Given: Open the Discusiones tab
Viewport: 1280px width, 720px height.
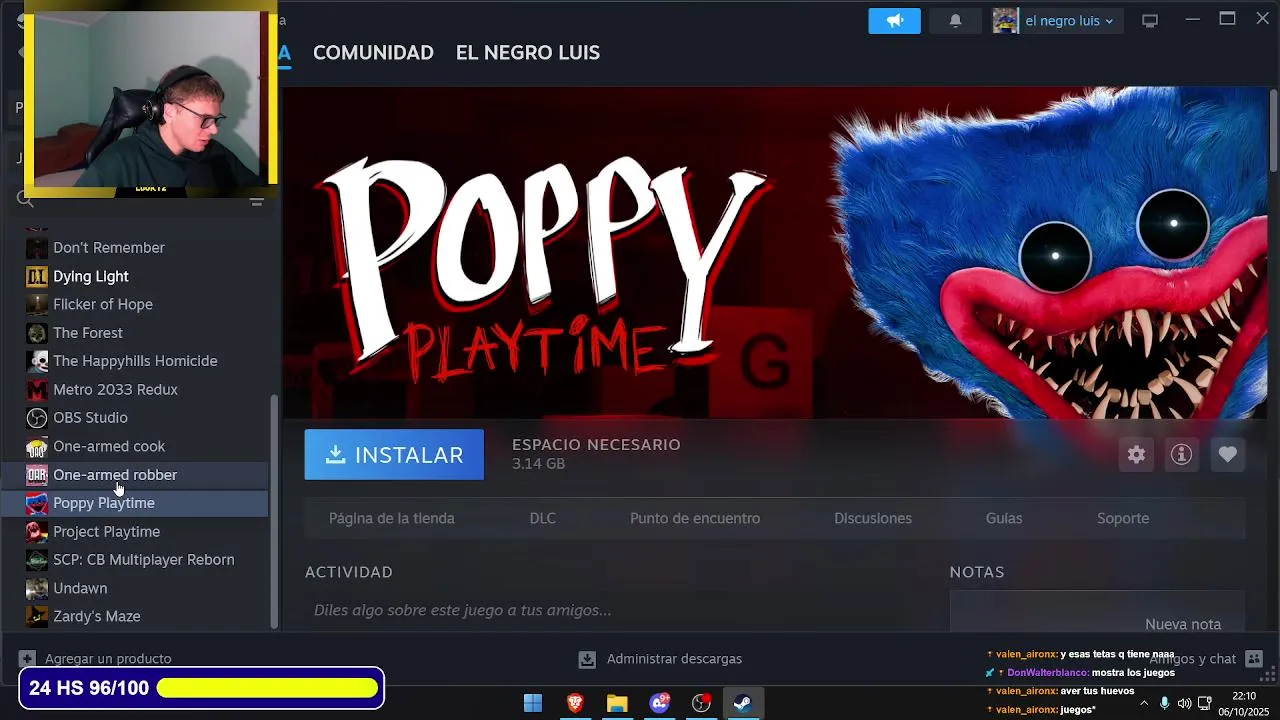Looking at the screenshot, I should pyautogui.click(x=873, y=518).
